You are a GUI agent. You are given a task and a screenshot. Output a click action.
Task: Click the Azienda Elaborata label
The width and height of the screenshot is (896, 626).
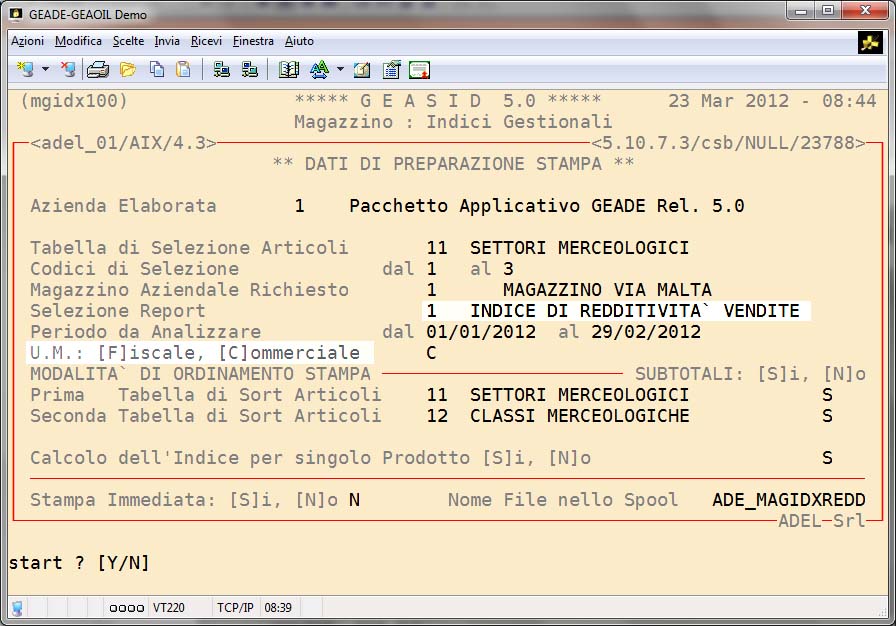point(123,206)
